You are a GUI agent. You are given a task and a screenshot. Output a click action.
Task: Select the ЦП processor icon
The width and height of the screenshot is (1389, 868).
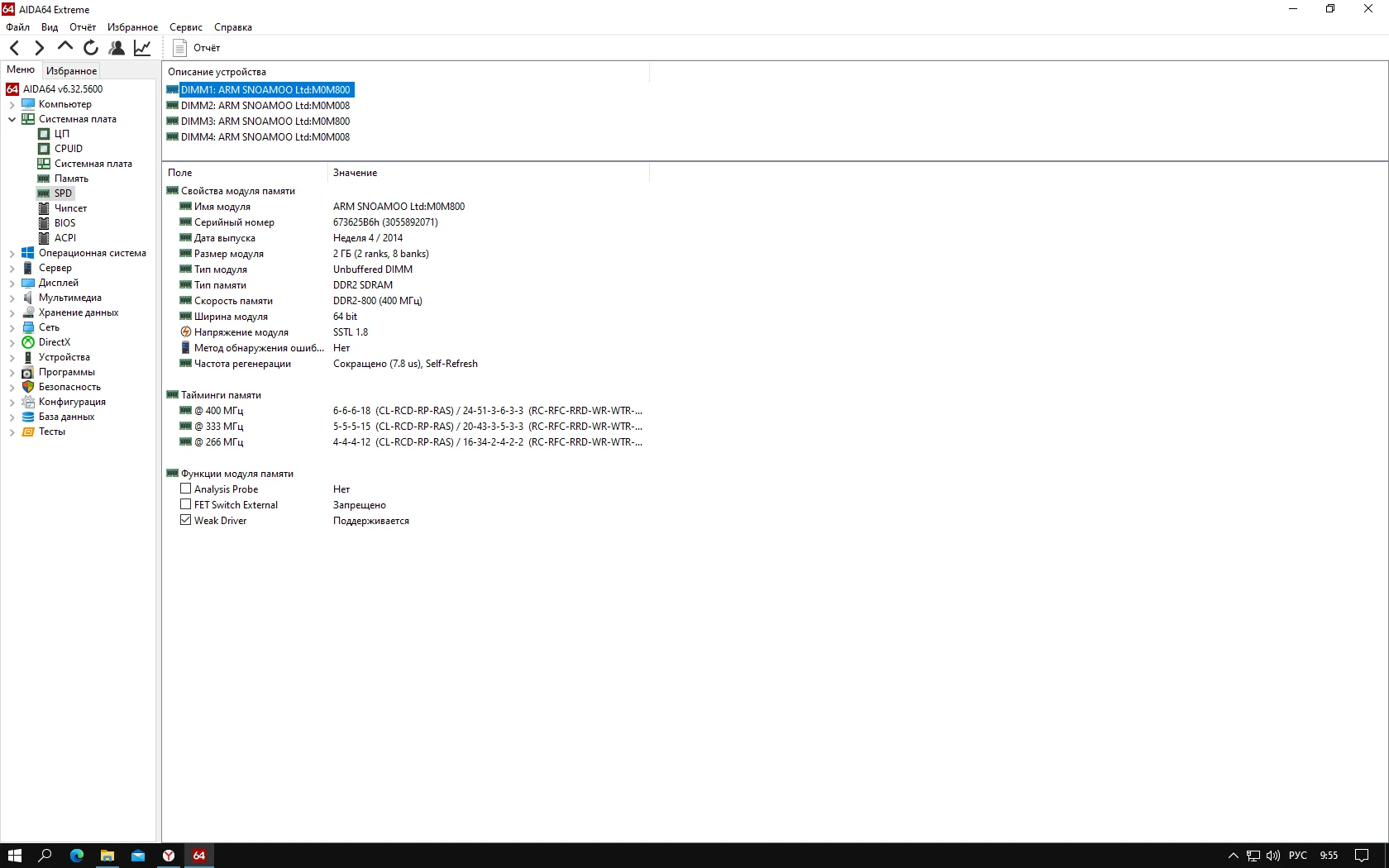[x=44, y=134]
